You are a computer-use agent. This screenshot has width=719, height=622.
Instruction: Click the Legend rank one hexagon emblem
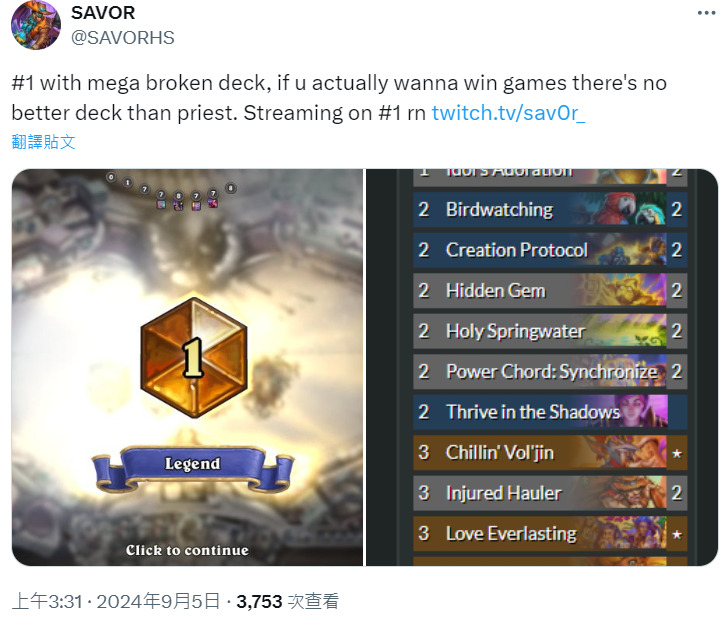coord(194,358)
